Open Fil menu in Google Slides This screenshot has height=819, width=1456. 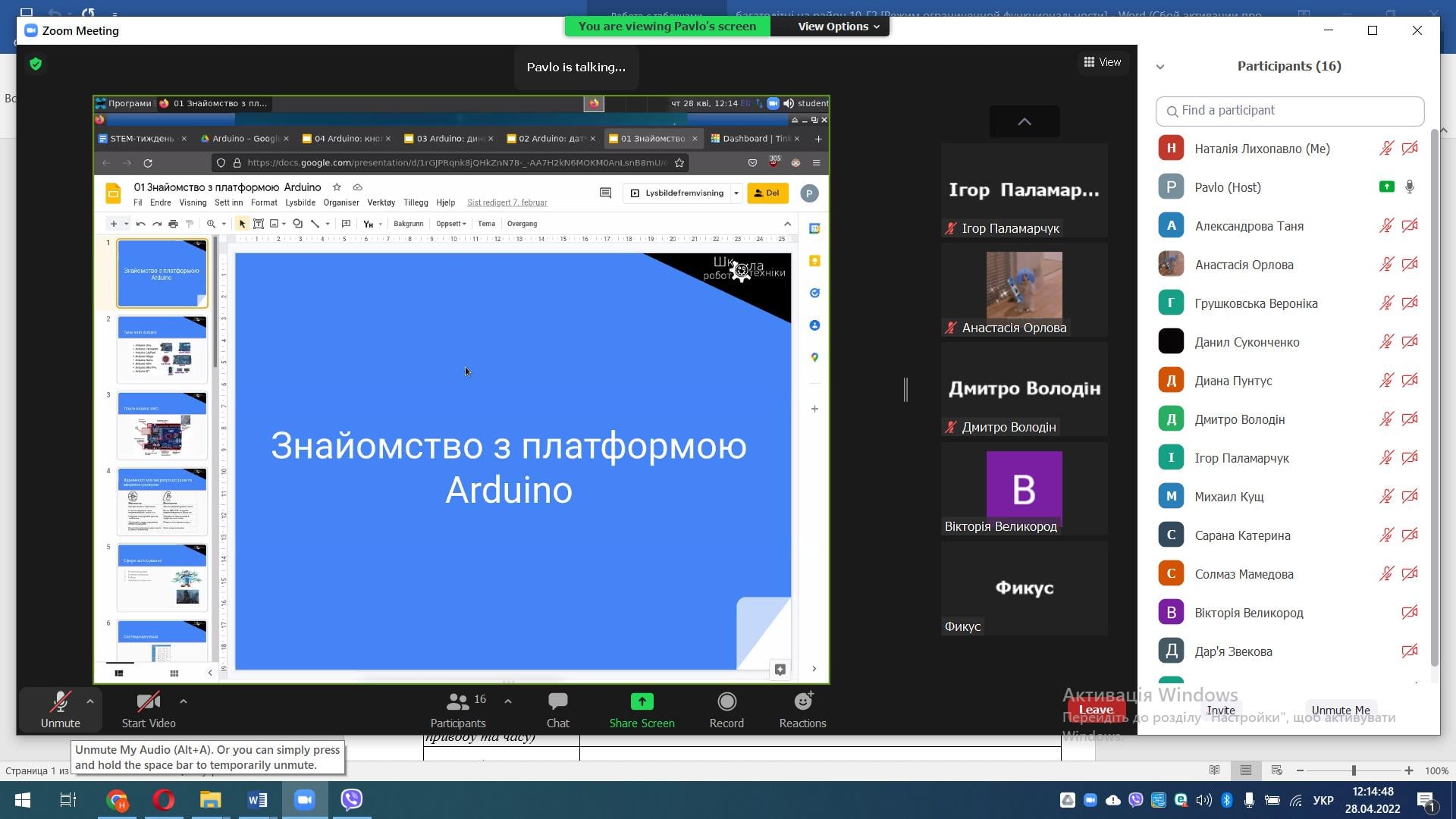[137, 202]
